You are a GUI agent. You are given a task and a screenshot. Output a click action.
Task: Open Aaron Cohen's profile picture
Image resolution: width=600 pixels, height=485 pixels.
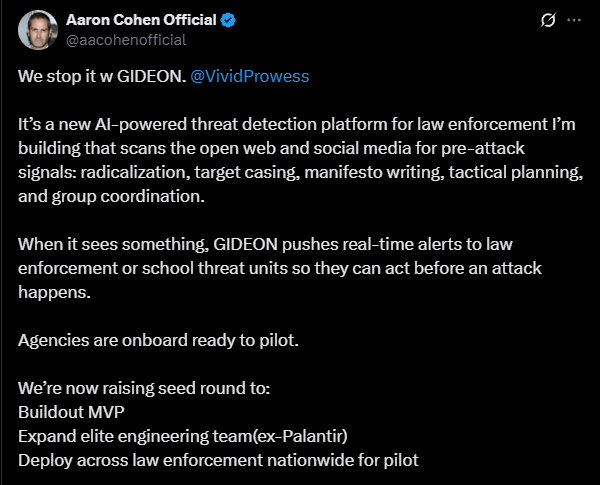pos(37,29)
